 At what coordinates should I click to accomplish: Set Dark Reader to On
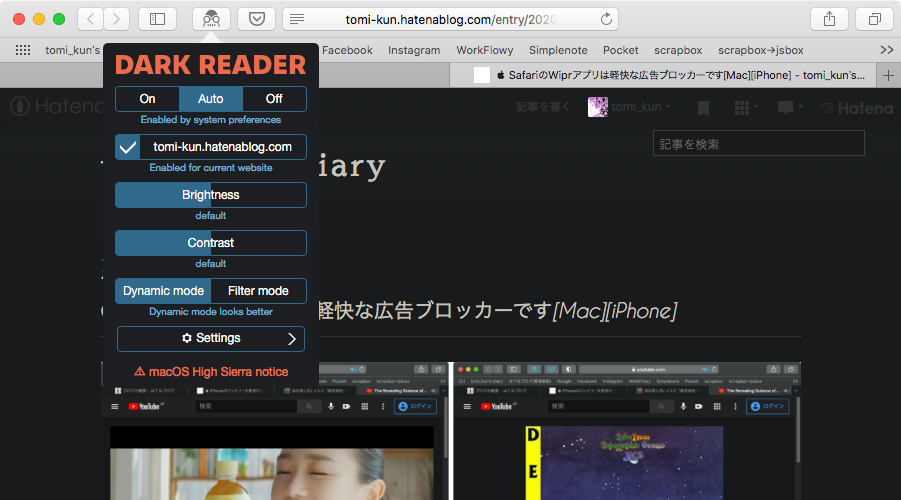[147, 99]
